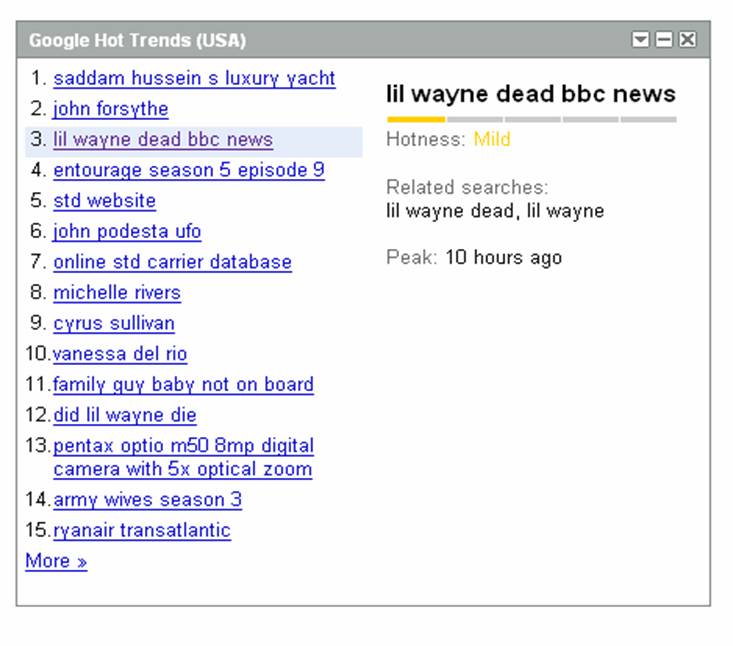The height and width of the screenshot is (646, 733).
Task: Open the 'did lil wayne die' link
Action: 125,415
